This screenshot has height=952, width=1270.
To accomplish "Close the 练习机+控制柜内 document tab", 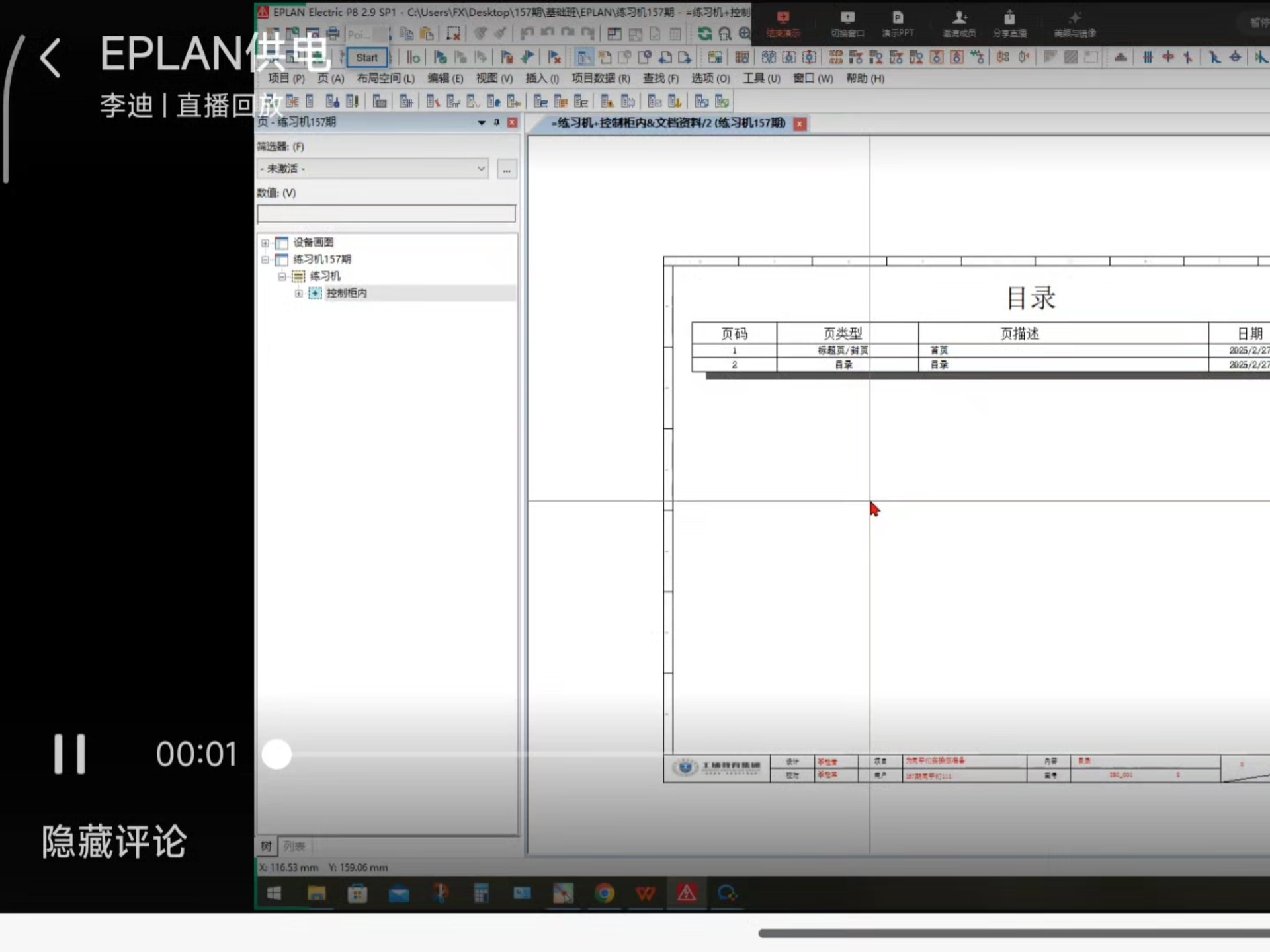I will [x=800, y=124].
